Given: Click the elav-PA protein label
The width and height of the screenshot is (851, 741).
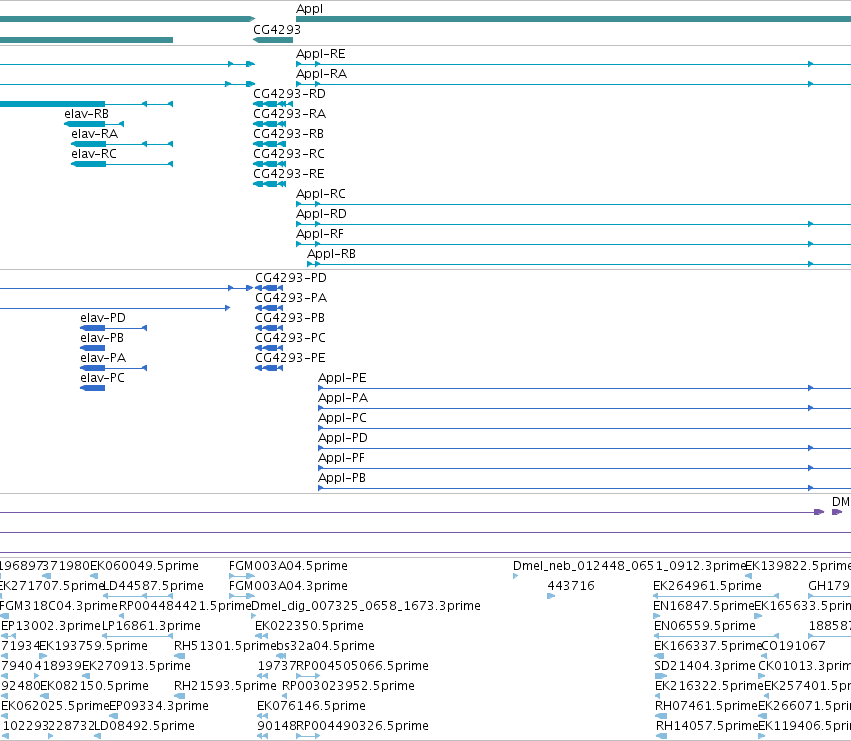Looking at the screenshot, I should [x=103, y=359].
